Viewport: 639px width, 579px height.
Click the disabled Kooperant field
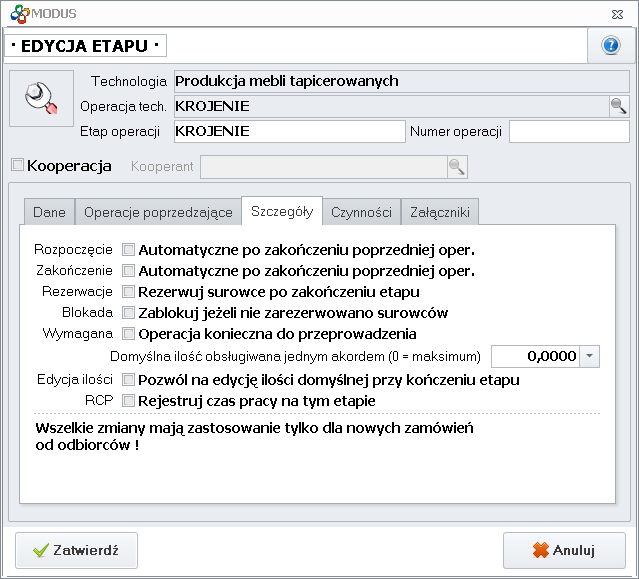pos(324,167)
